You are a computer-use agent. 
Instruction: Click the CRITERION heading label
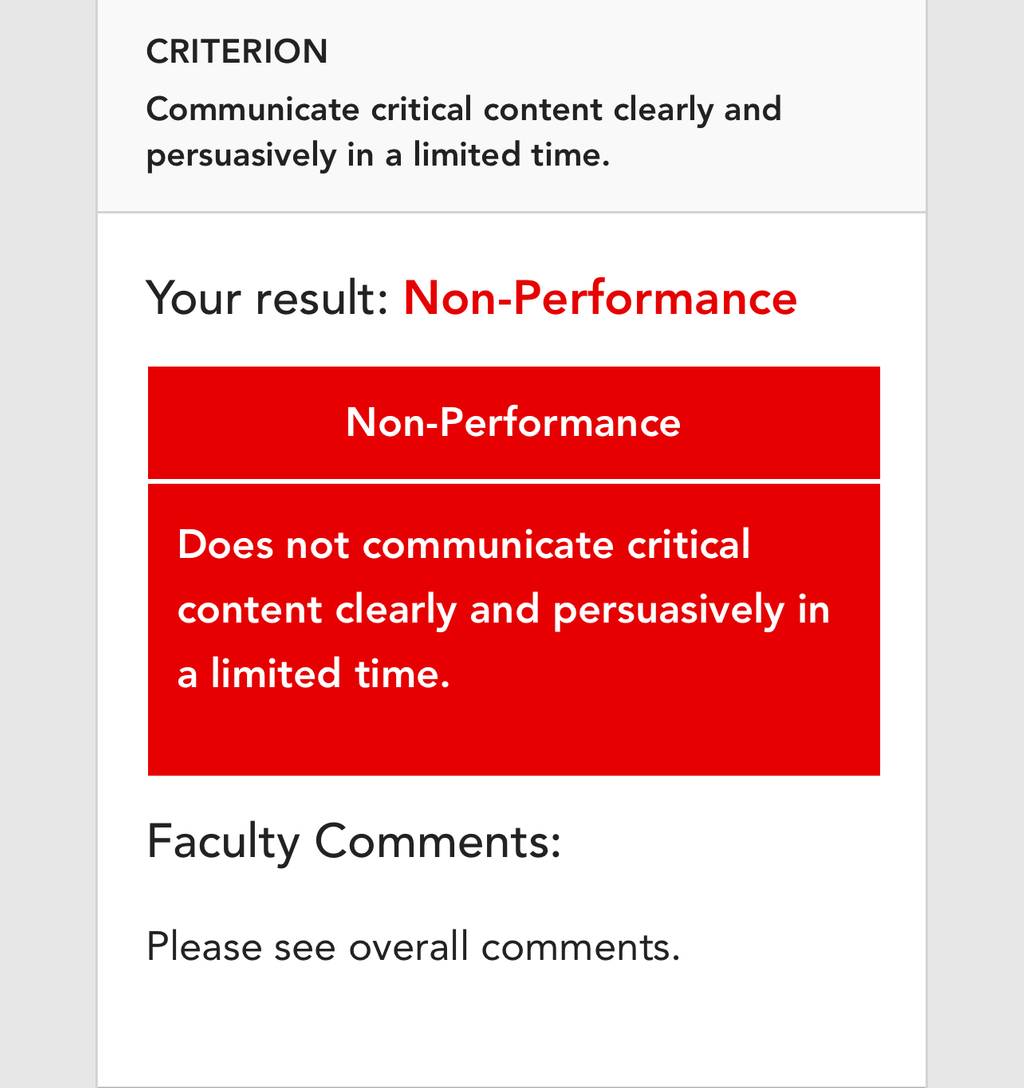[x=237, y=52]
